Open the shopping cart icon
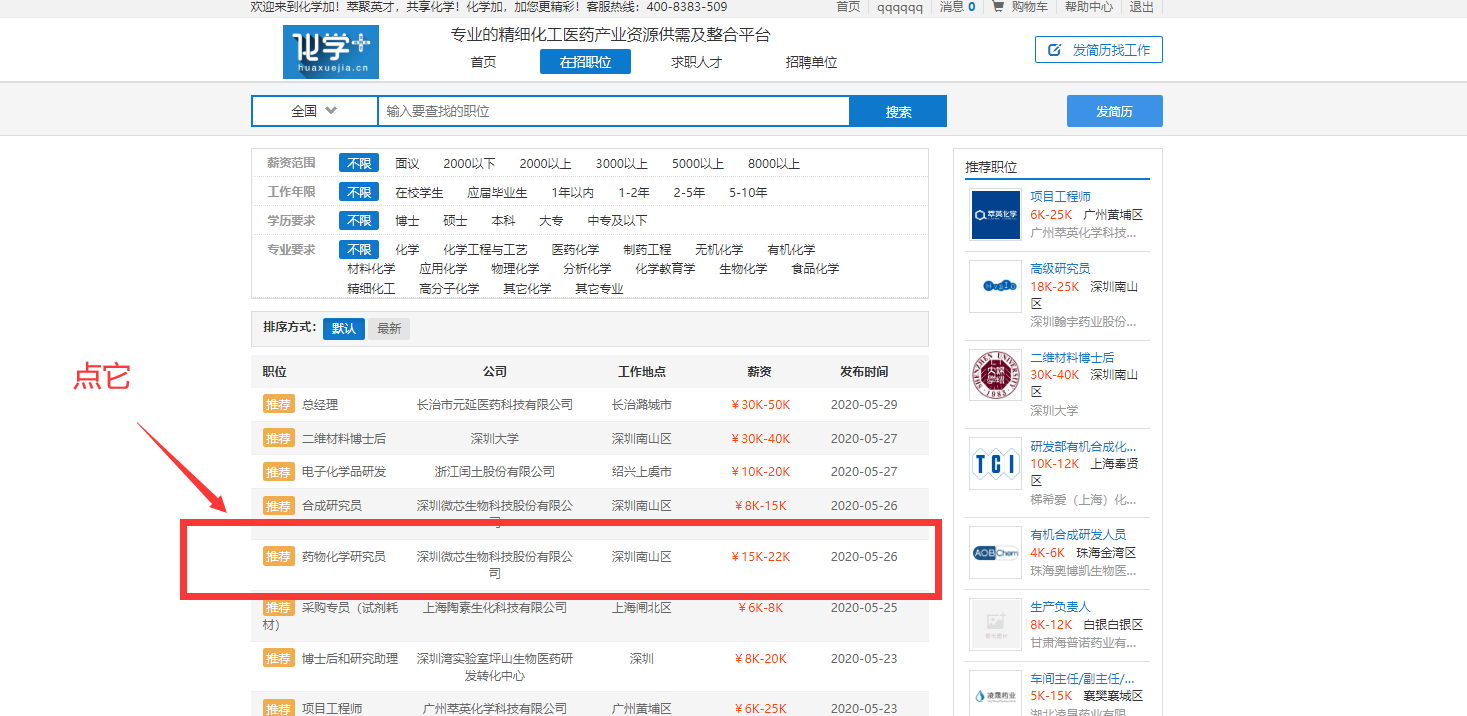The image size is (1467, 716). pyautogui.click(x=997, y=7)
